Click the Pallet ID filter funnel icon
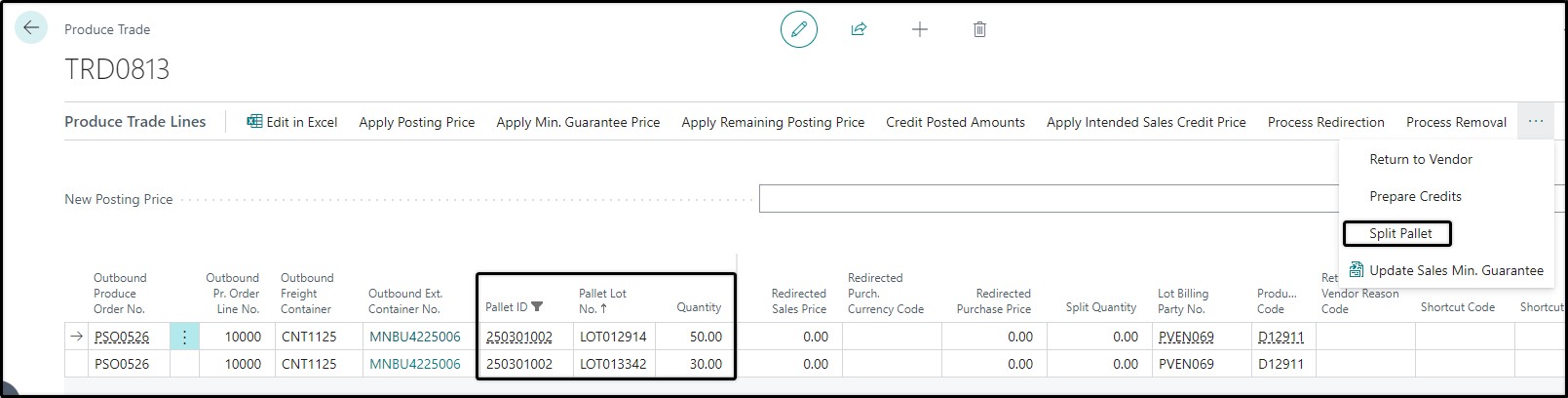1568x398 pixels. click(x=537, y=306)
